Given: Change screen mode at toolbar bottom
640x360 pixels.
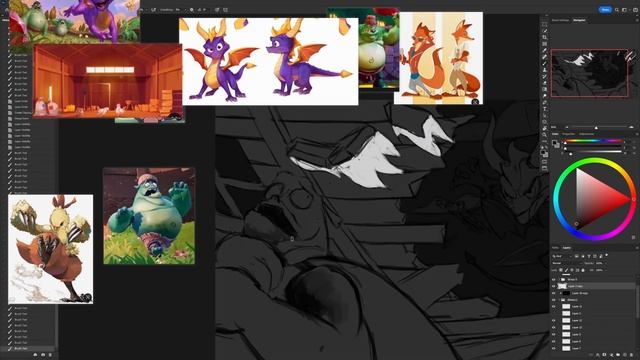Looking at the screenshot, I should (544, 168).
